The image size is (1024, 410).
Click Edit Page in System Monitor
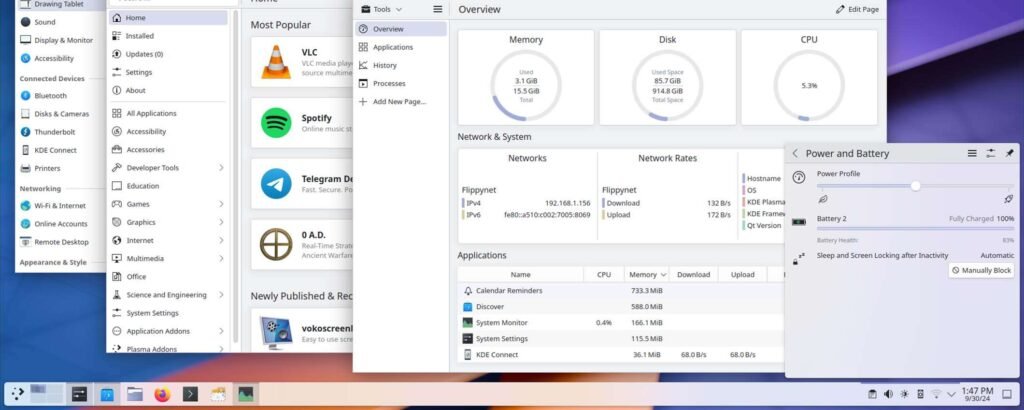857,9
